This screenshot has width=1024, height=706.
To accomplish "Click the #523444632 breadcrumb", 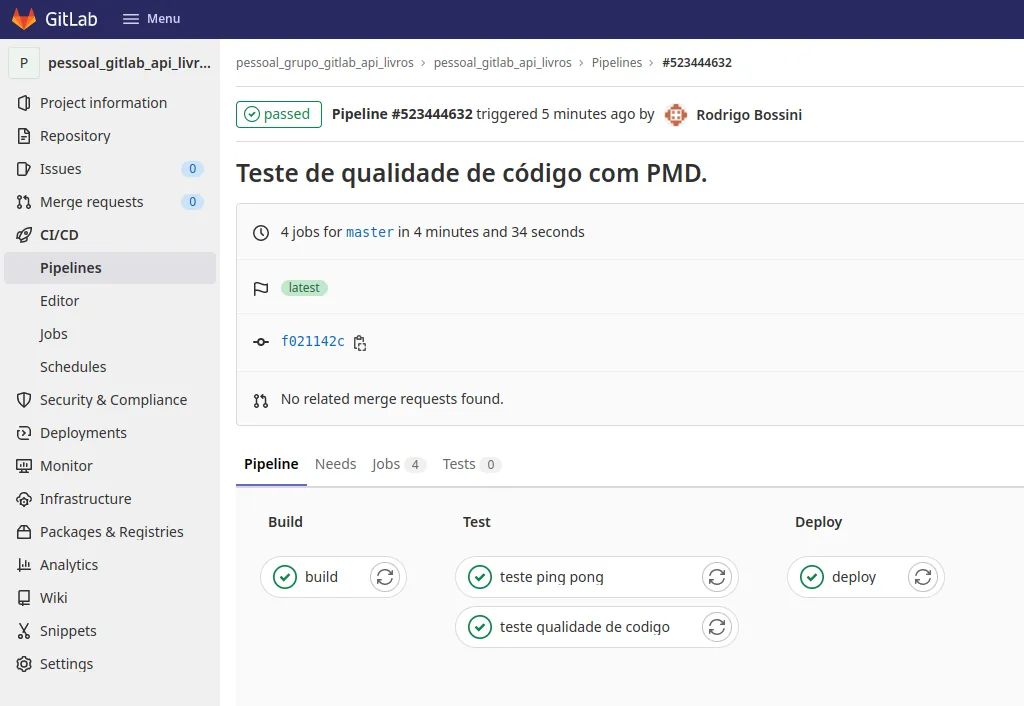I will (697, 63).
